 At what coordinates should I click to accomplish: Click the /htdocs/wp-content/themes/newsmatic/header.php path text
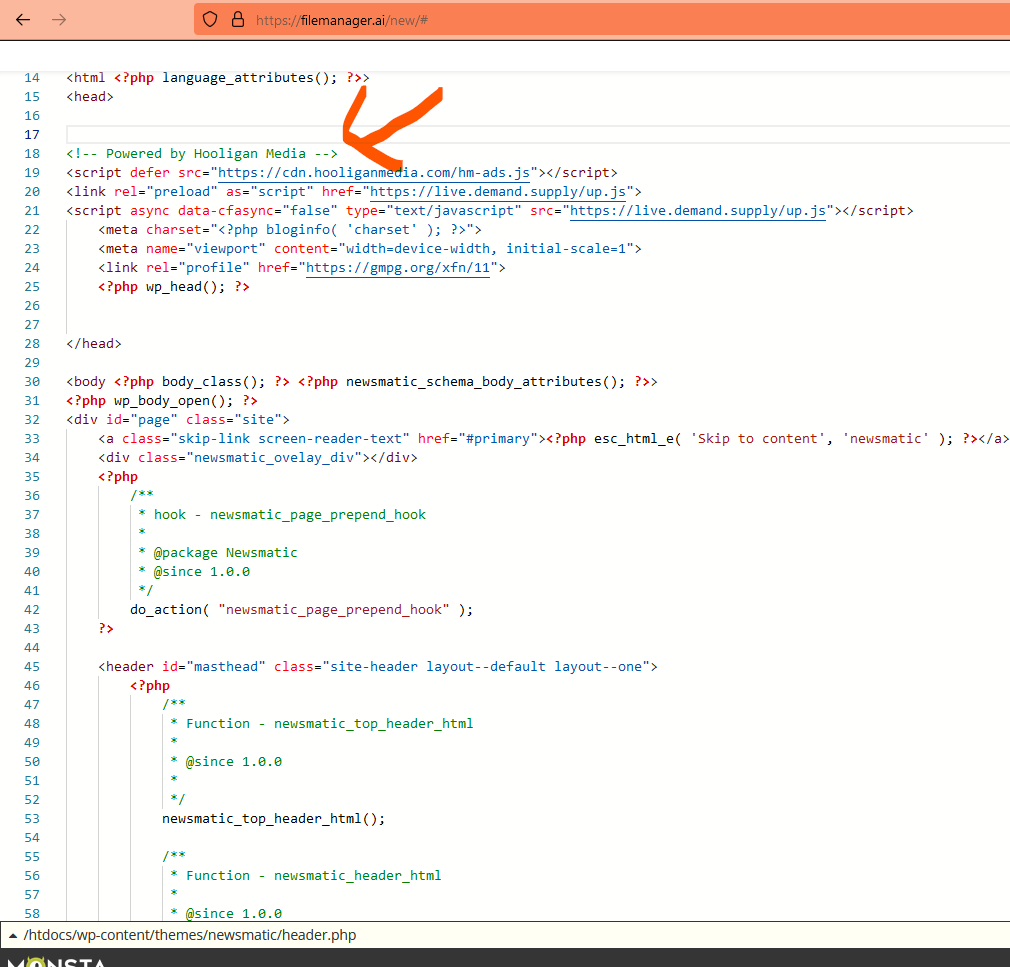click(x=189, y=936)
